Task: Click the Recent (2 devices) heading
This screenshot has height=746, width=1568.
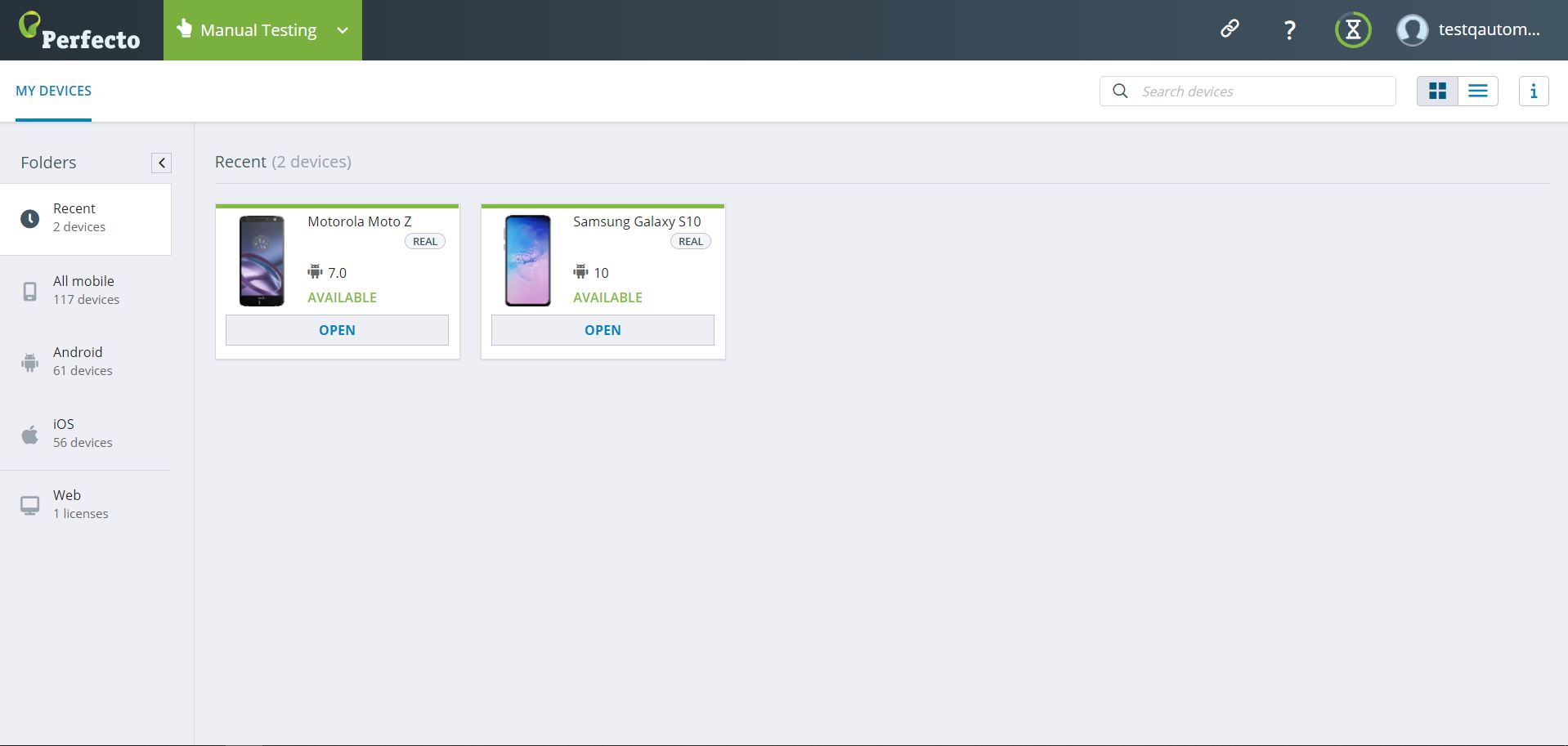Action: pos(283,162)
